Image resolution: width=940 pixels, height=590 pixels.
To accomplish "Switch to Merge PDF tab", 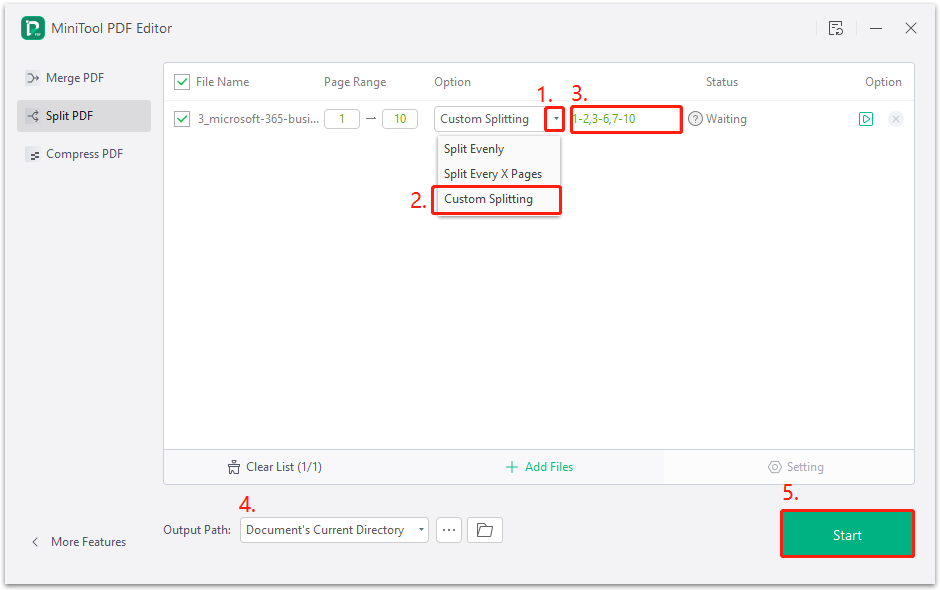I will tap(84, 78).
